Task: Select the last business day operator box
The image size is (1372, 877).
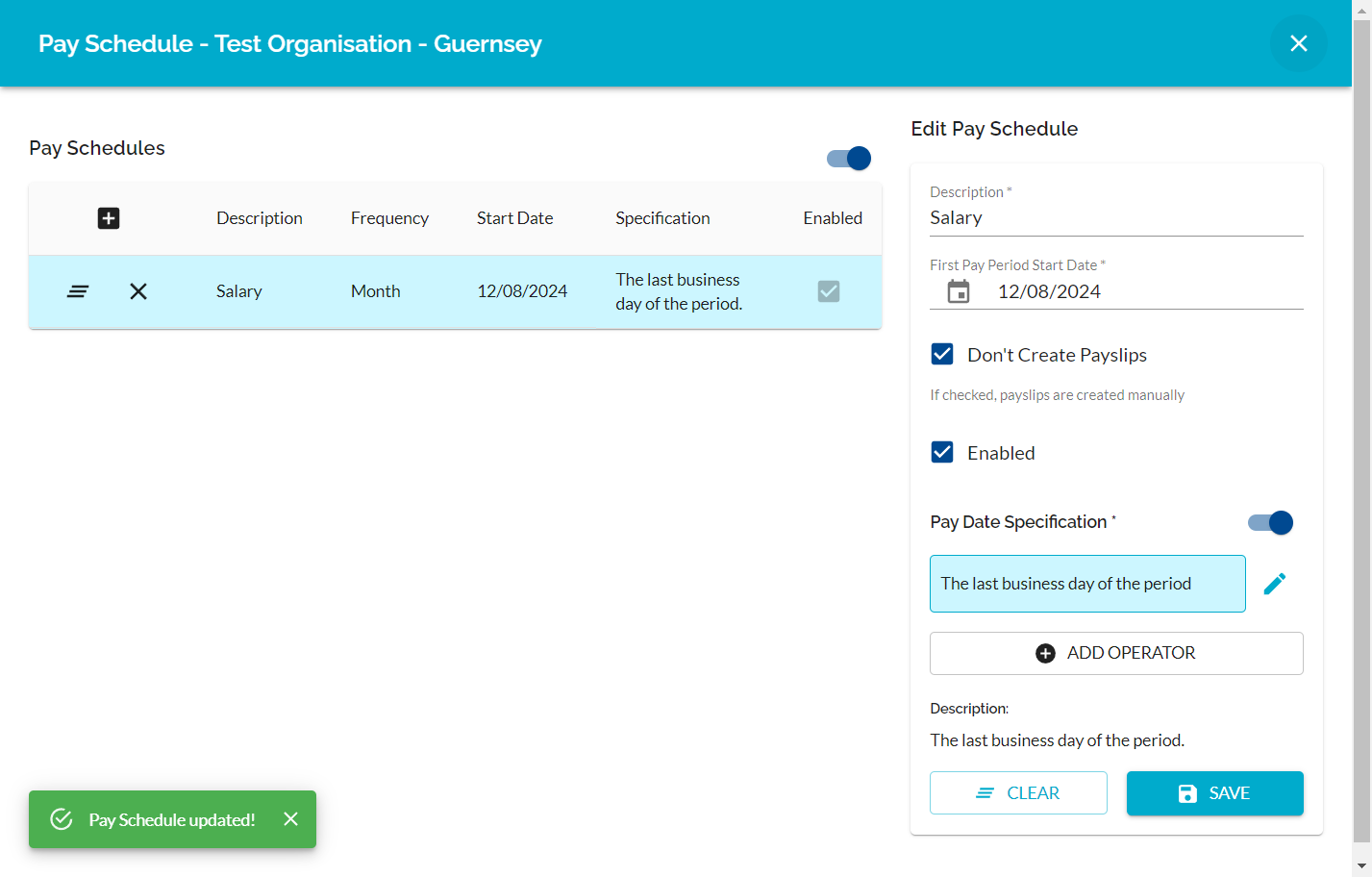Action: click(1087, 584)
